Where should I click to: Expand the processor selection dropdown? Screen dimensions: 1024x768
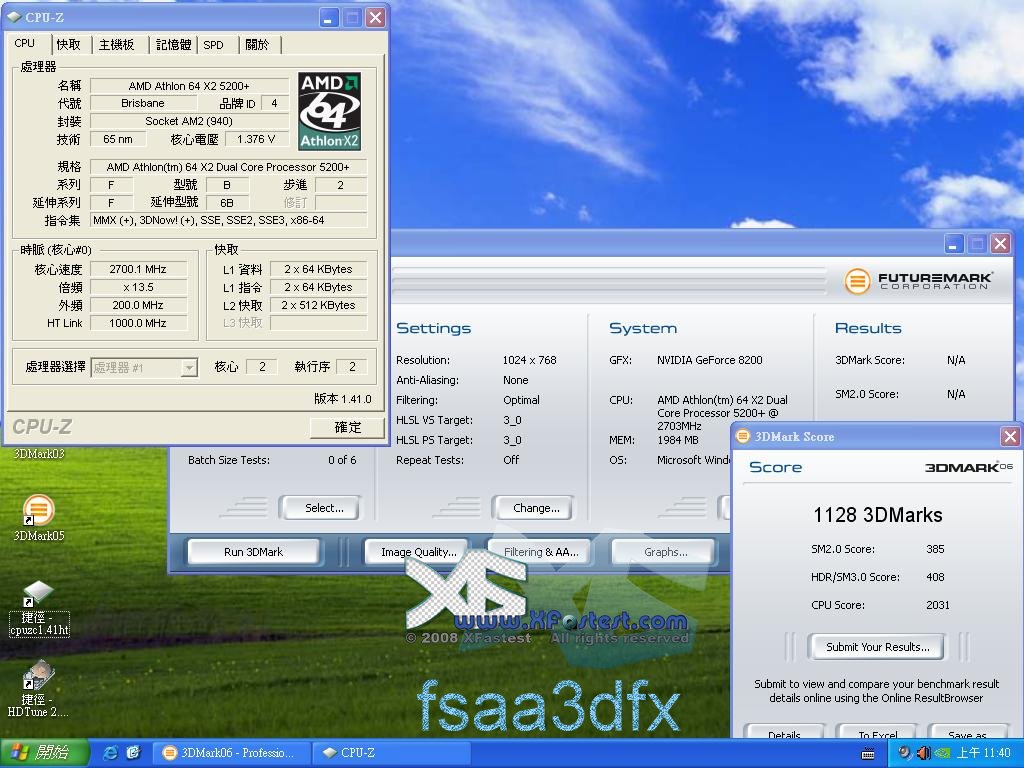tap(188, 368)
